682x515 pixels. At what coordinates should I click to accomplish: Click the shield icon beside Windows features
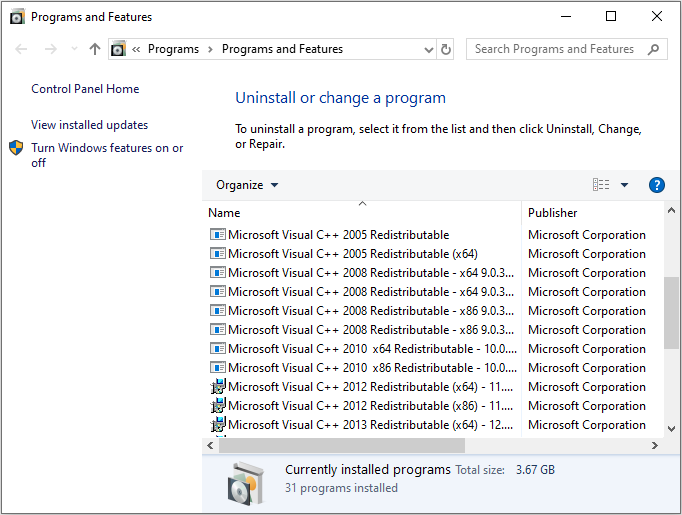(16, 148)
